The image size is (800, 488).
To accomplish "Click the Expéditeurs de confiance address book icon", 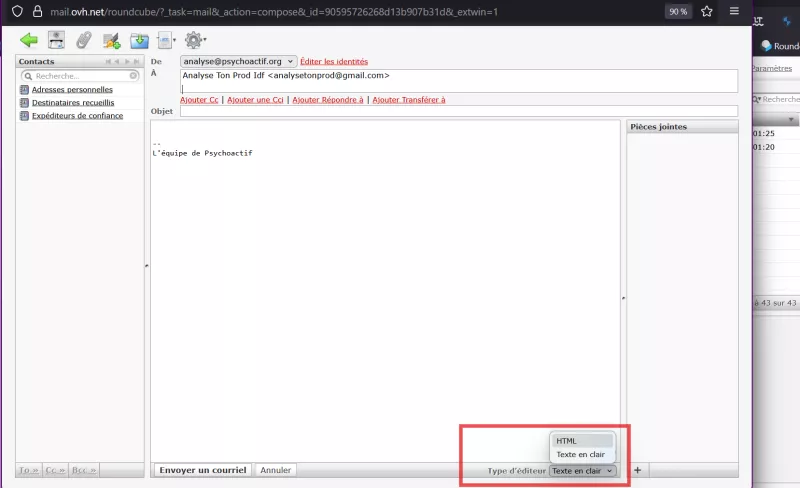I will coord(24,116).
